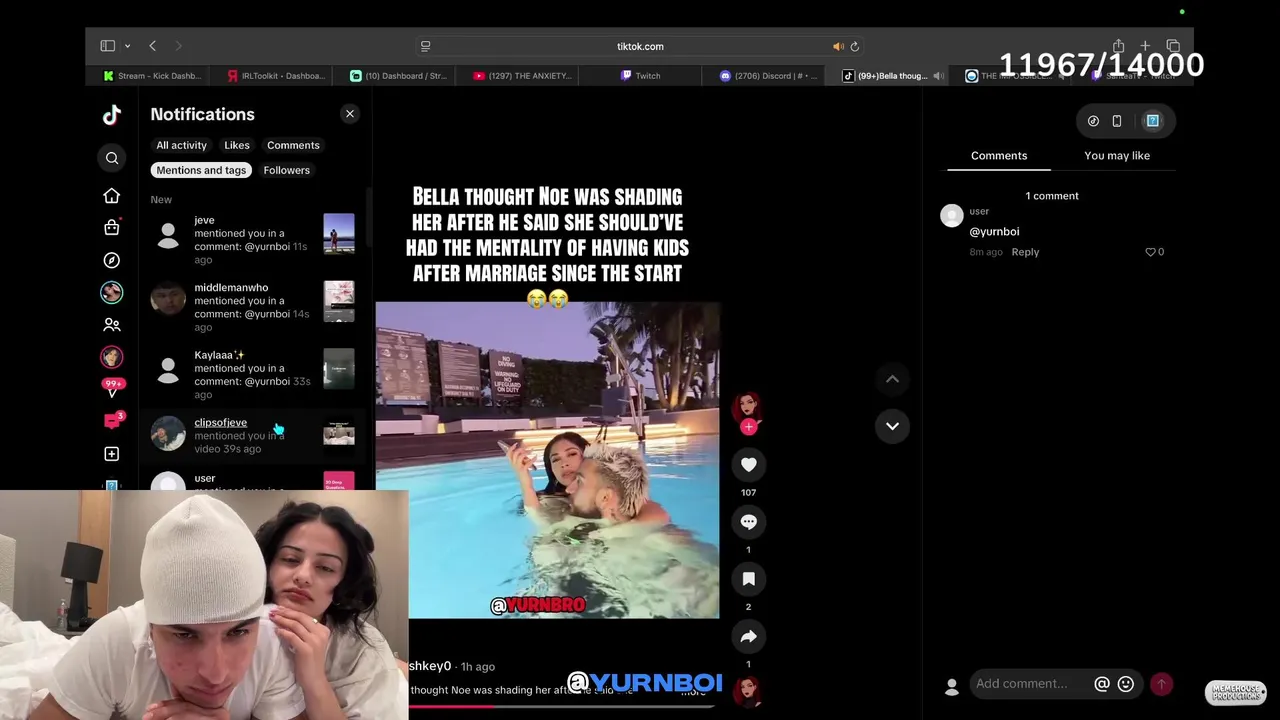
Task: Toggle the Safari sidebar button
Action: click(x=108, y=46)
